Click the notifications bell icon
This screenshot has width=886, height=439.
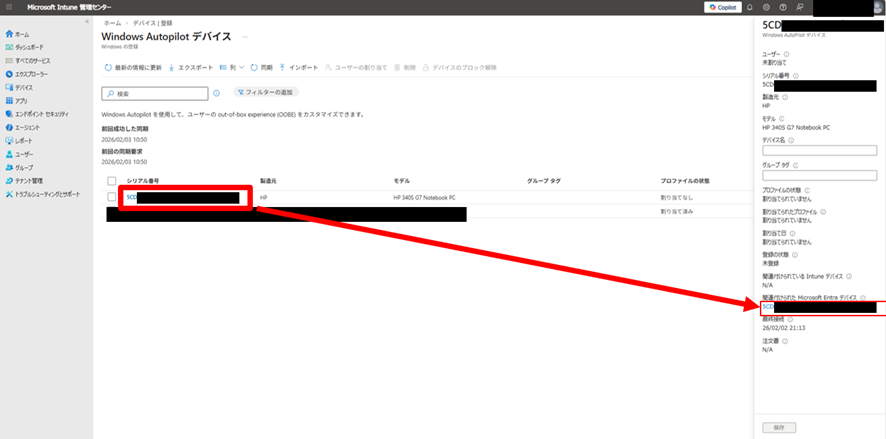tap(750, 7)
